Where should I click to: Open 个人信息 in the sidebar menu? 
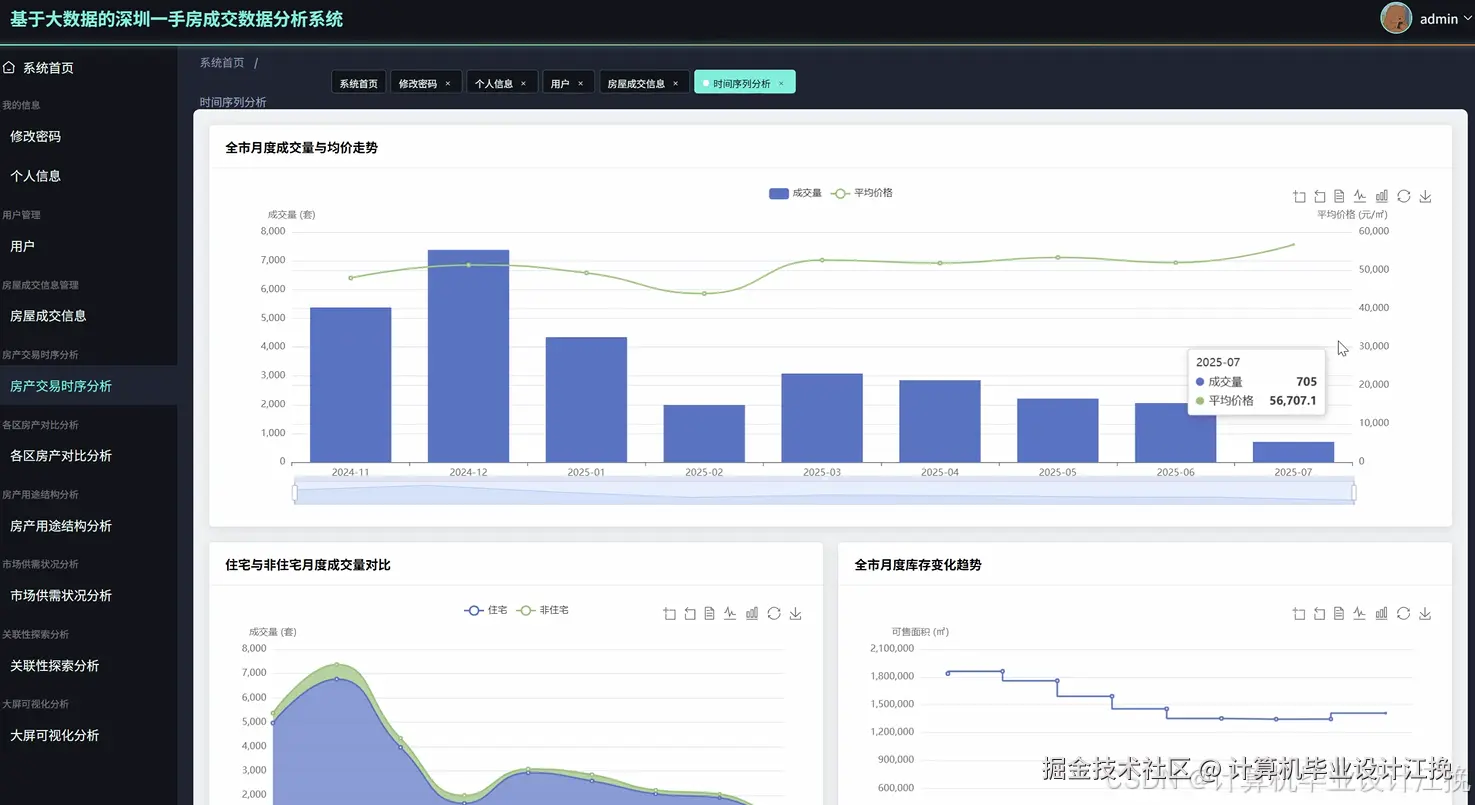tap(89, 176)
